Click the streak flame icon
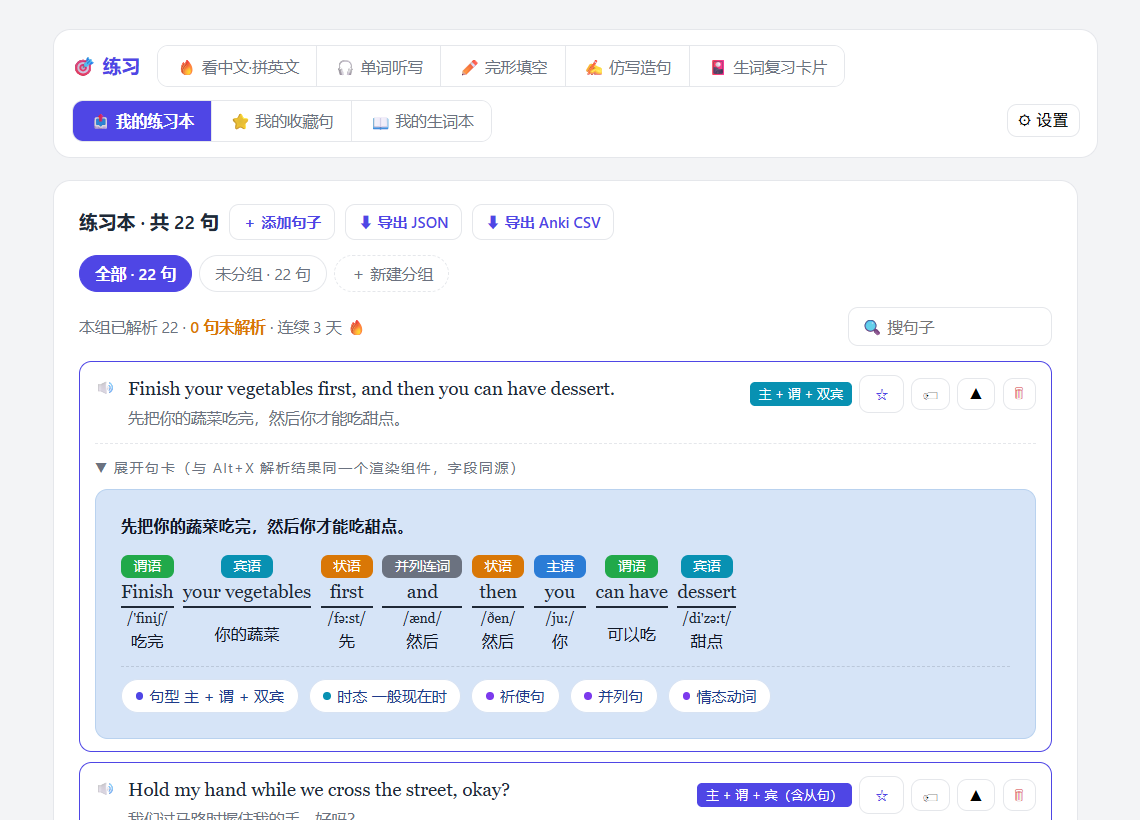1140x820 pixels. (356, 328)
